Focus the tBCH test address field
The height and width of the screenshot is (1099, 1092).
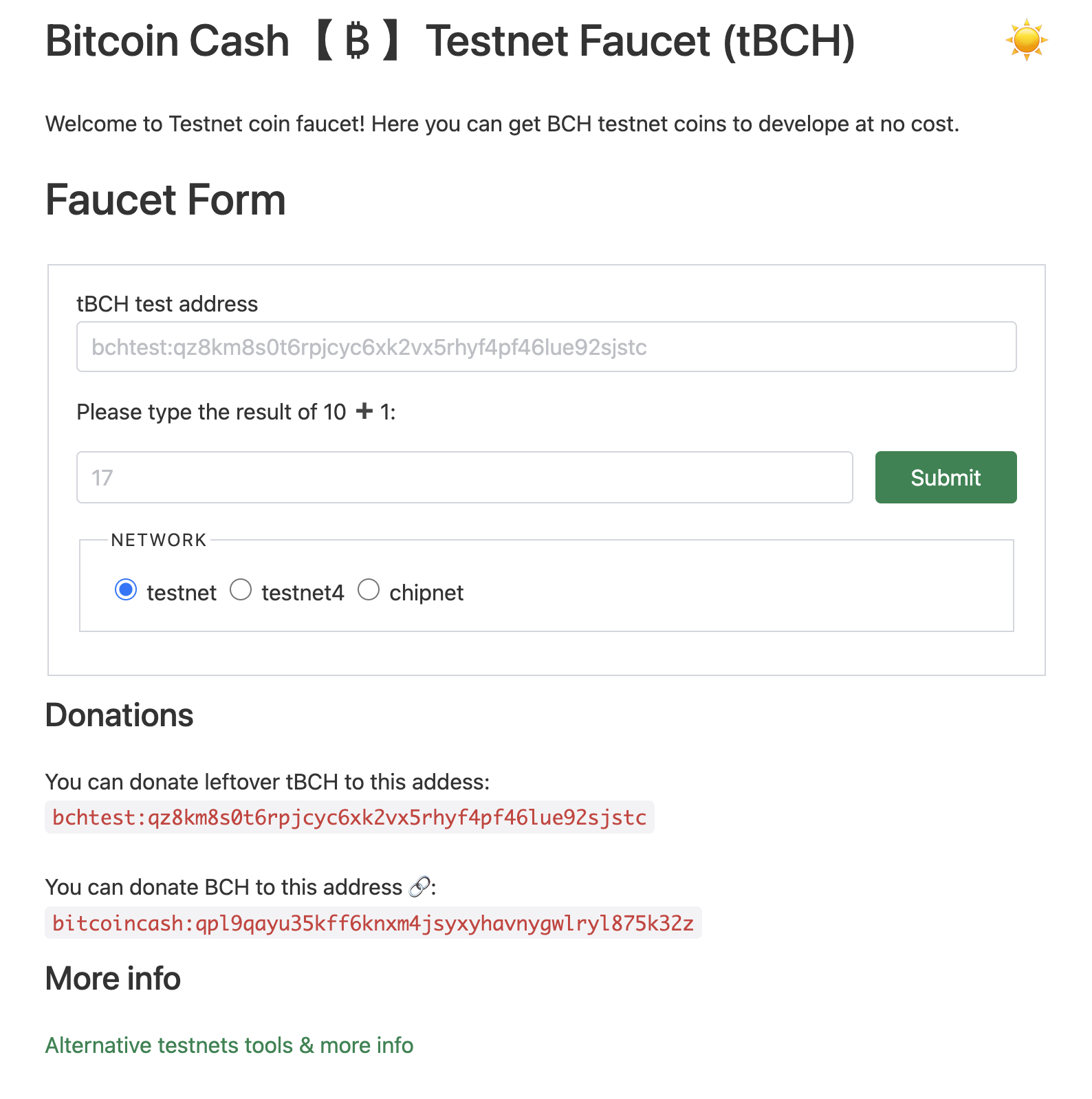pos(546,347)
